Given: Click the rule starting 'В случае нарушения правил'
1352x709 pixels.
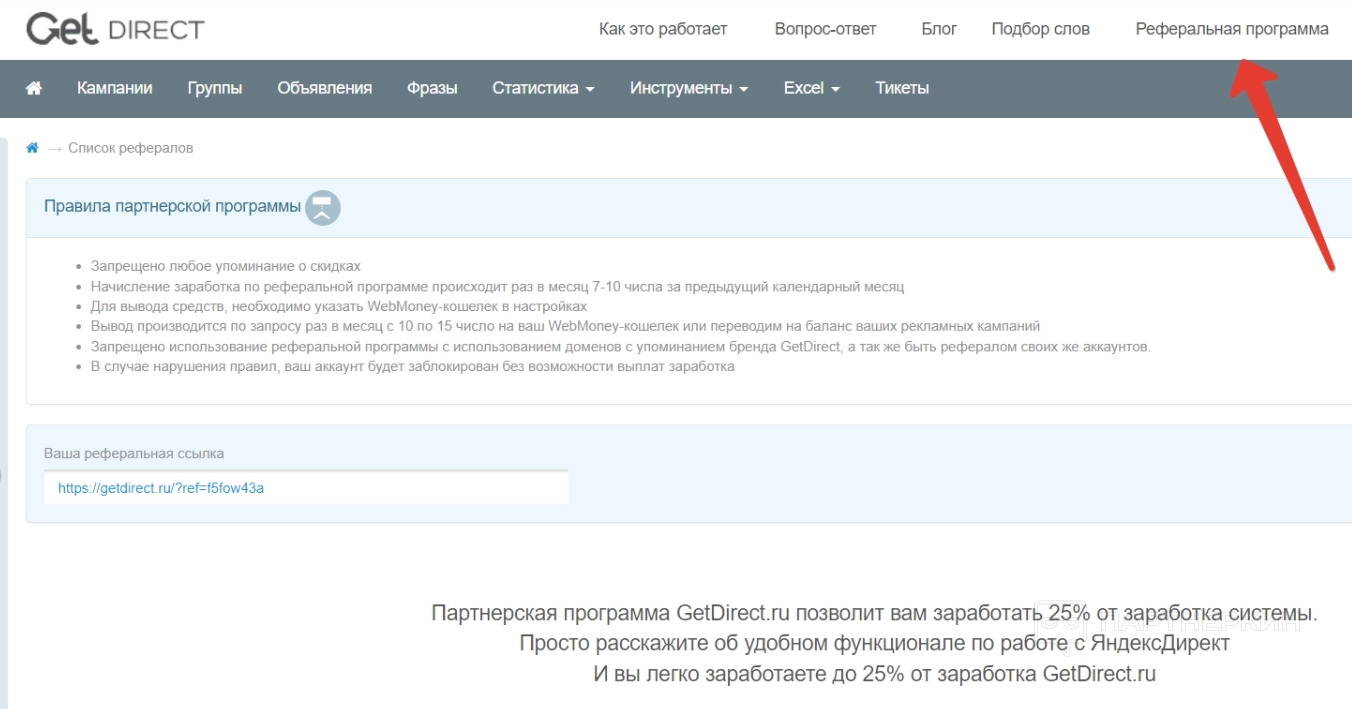Looking at the screenshot, I should 413,366.
